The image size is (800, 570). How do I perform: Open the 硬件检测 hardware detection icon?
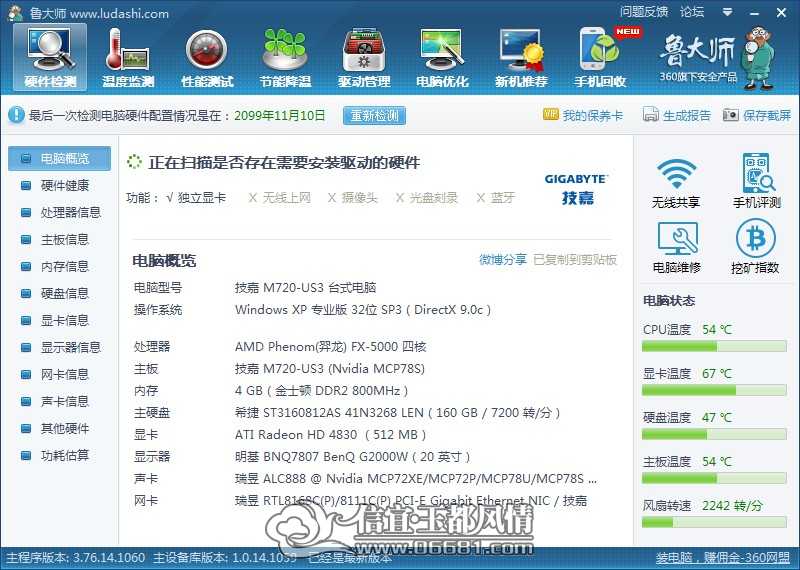[50, 57]
